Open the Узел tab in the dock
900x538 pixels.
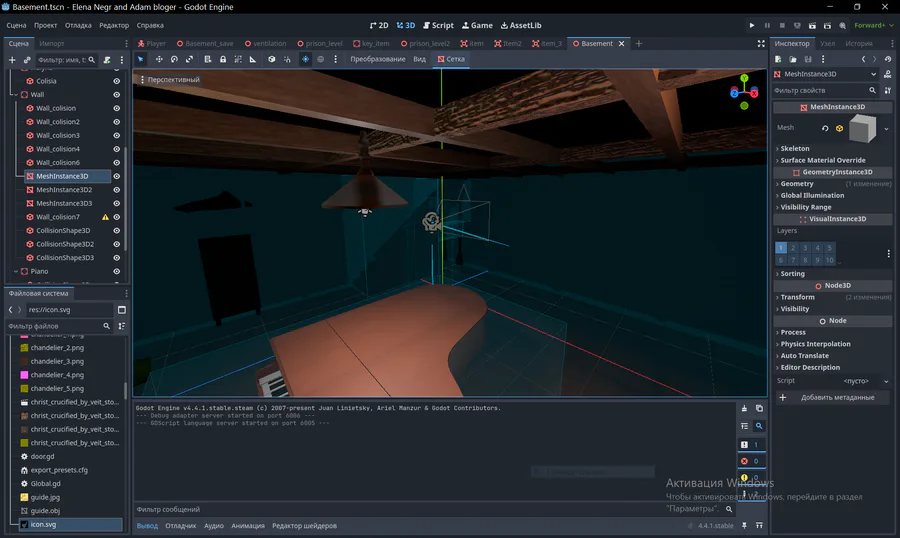[x=827, y=44]
